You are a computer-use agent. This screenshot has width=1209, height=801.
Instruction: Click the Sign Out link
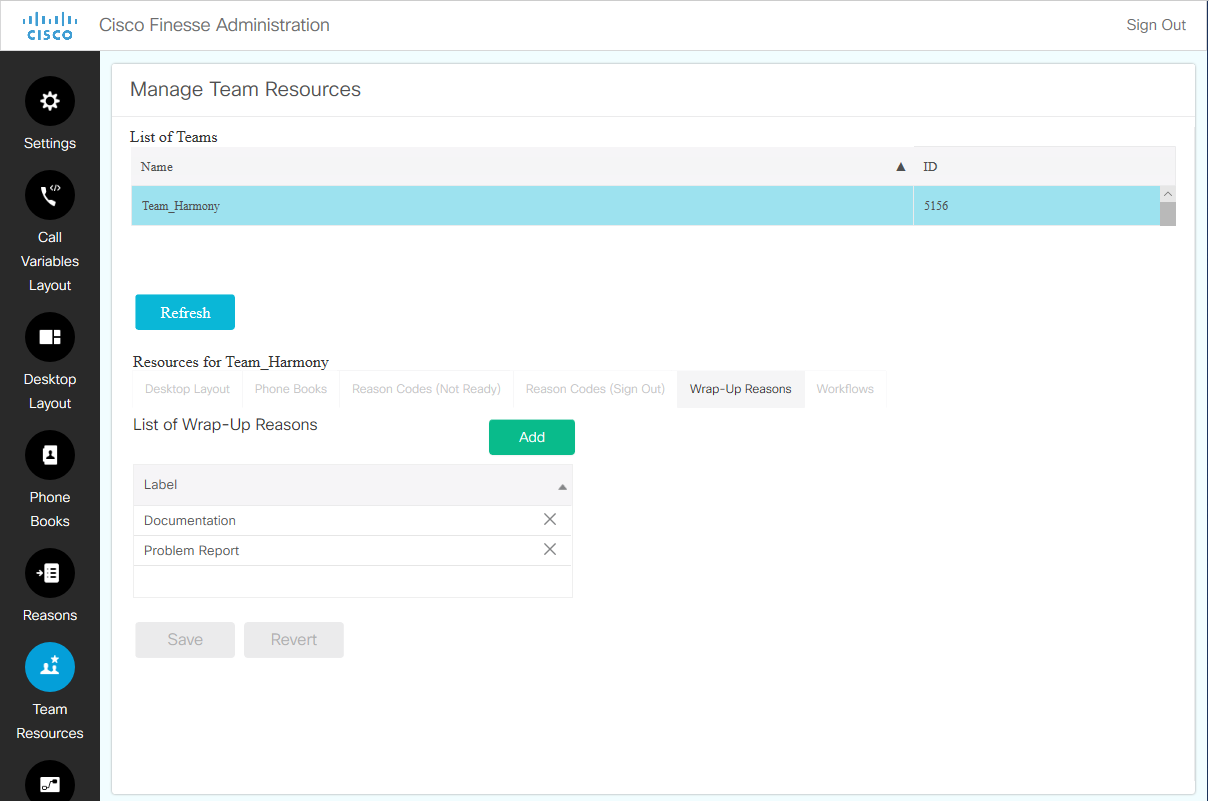coord(1156,25)
